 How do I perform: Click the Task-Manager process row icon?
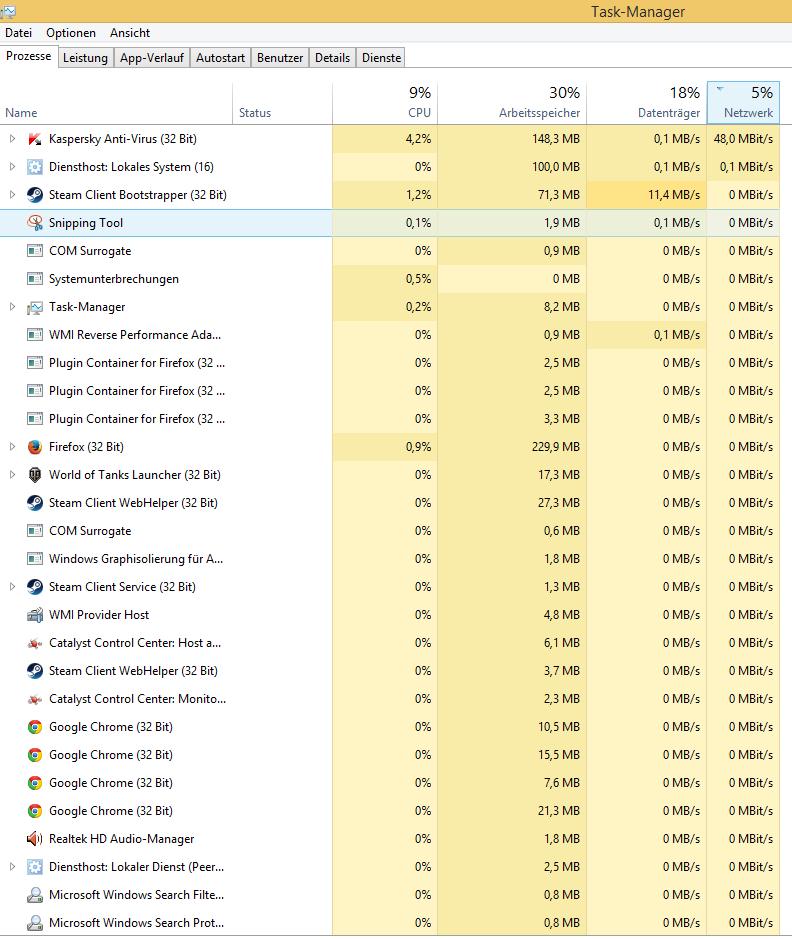(x=35, y=307)
